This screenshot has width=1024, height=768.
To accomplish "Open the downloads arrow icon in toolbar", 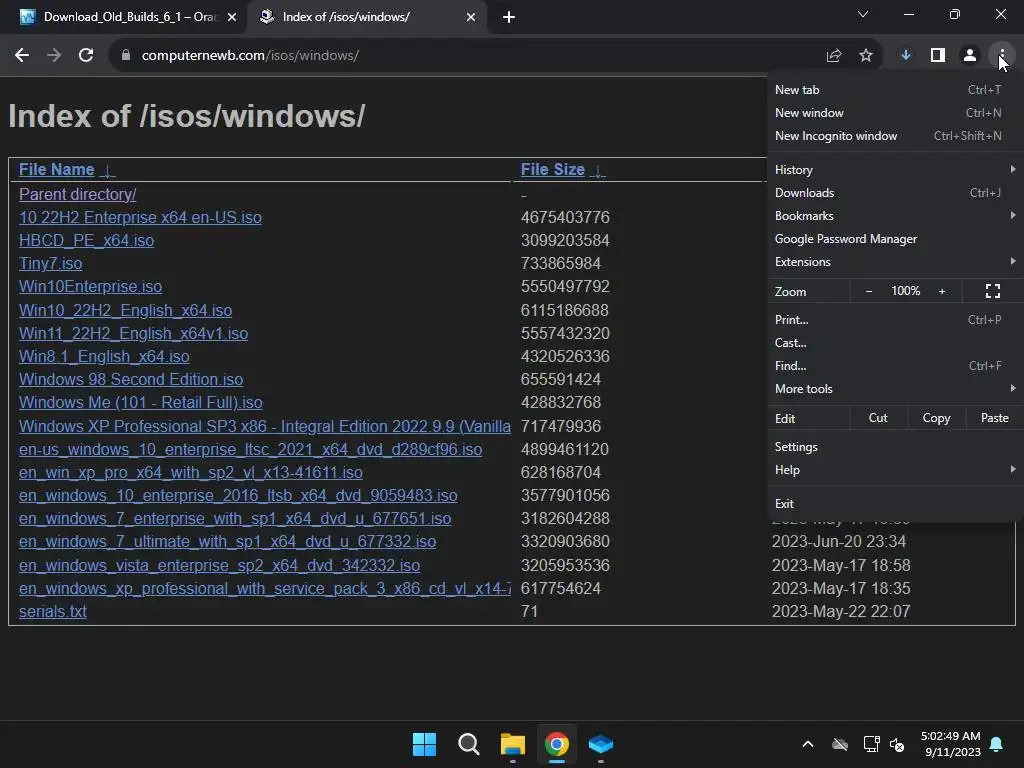I will (905, 56).
